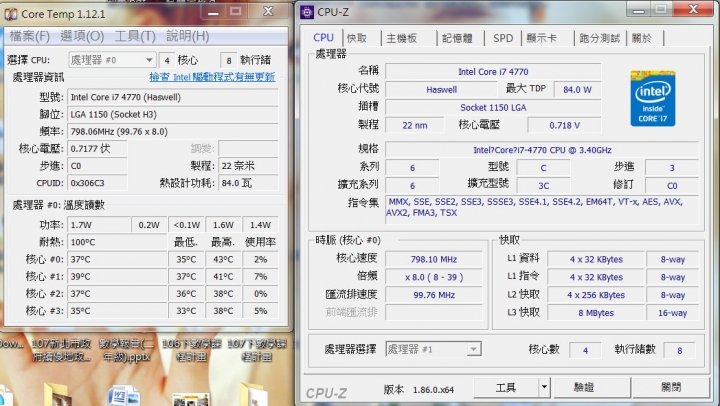Click the 指令集 instruction list box
The image size is (720, 406).
pos(542,209)
